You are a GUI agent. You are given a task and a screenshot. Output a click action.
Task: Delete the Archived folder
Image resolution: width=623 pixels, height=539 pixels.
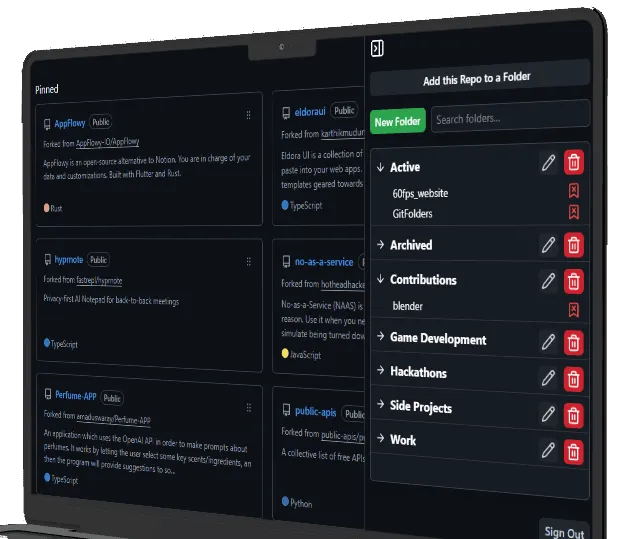(573, 245)
